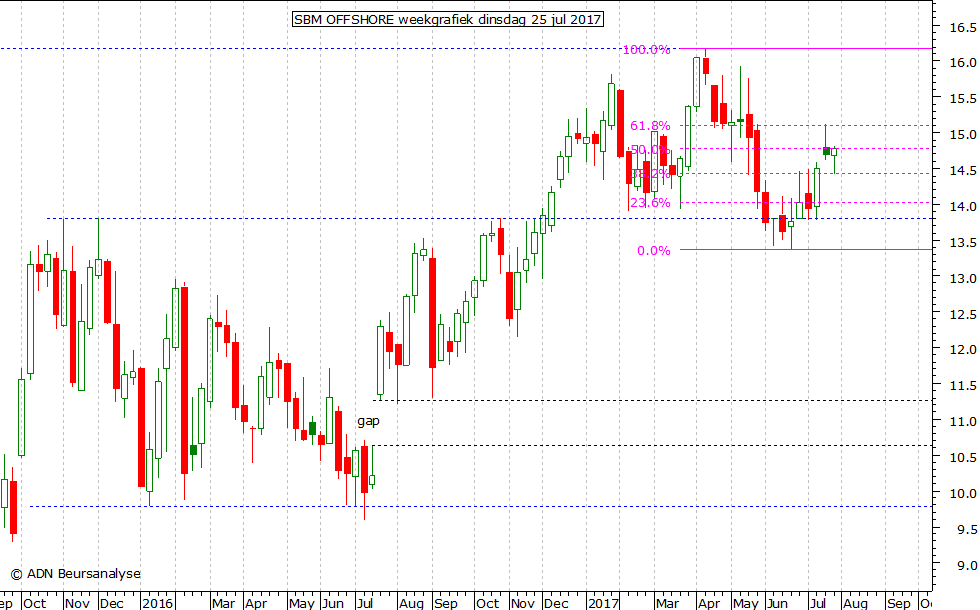Click the 23.6% Fibonacci retracement label
The width and height of the screenshot is (980, 610).
coord(650,202)
